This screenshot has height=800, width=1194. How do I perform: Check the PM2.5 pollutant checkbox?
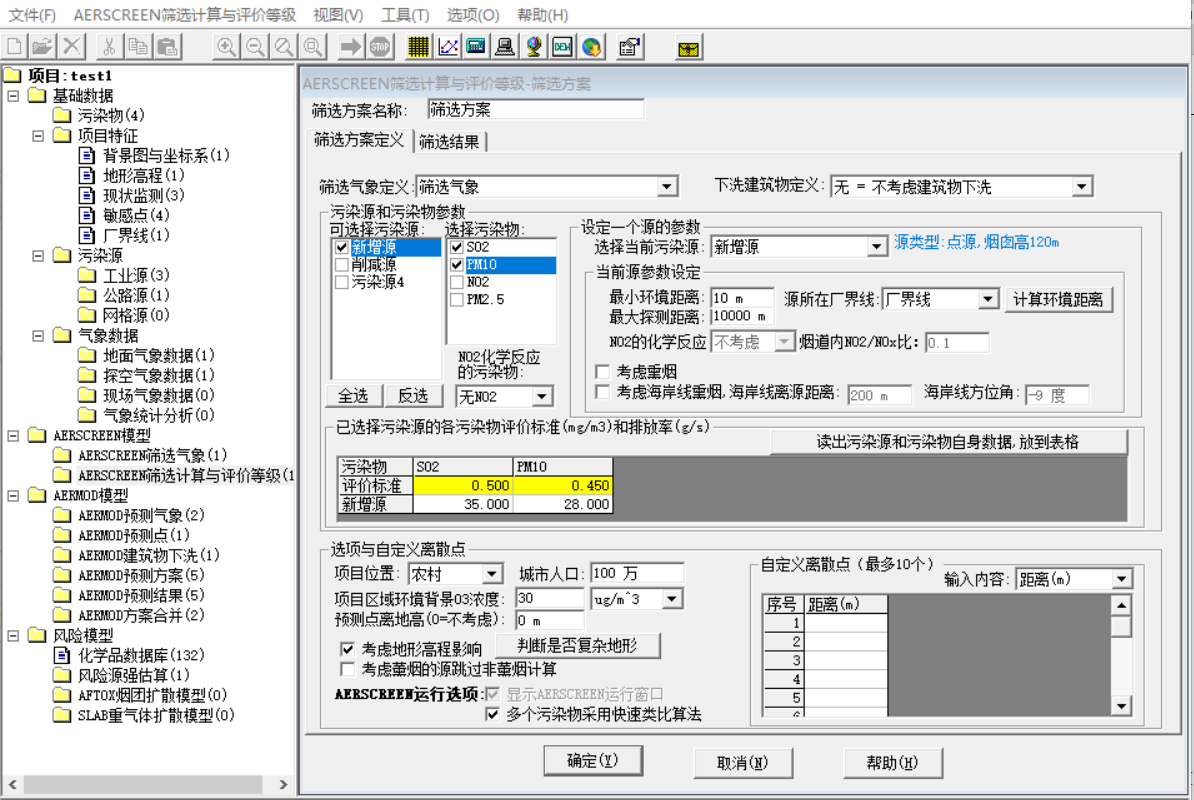pos(457,300)
